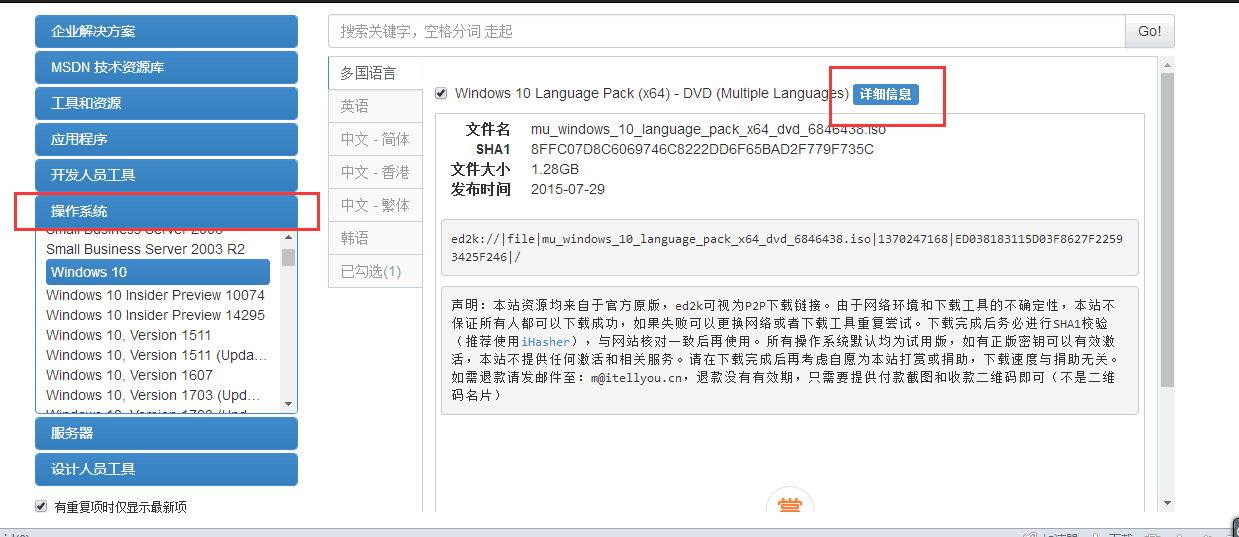Select Windows 10, Version 1511 (Updated) entry
The width and height of the screenshot is (1239, 537).
(x=157, y=355)
